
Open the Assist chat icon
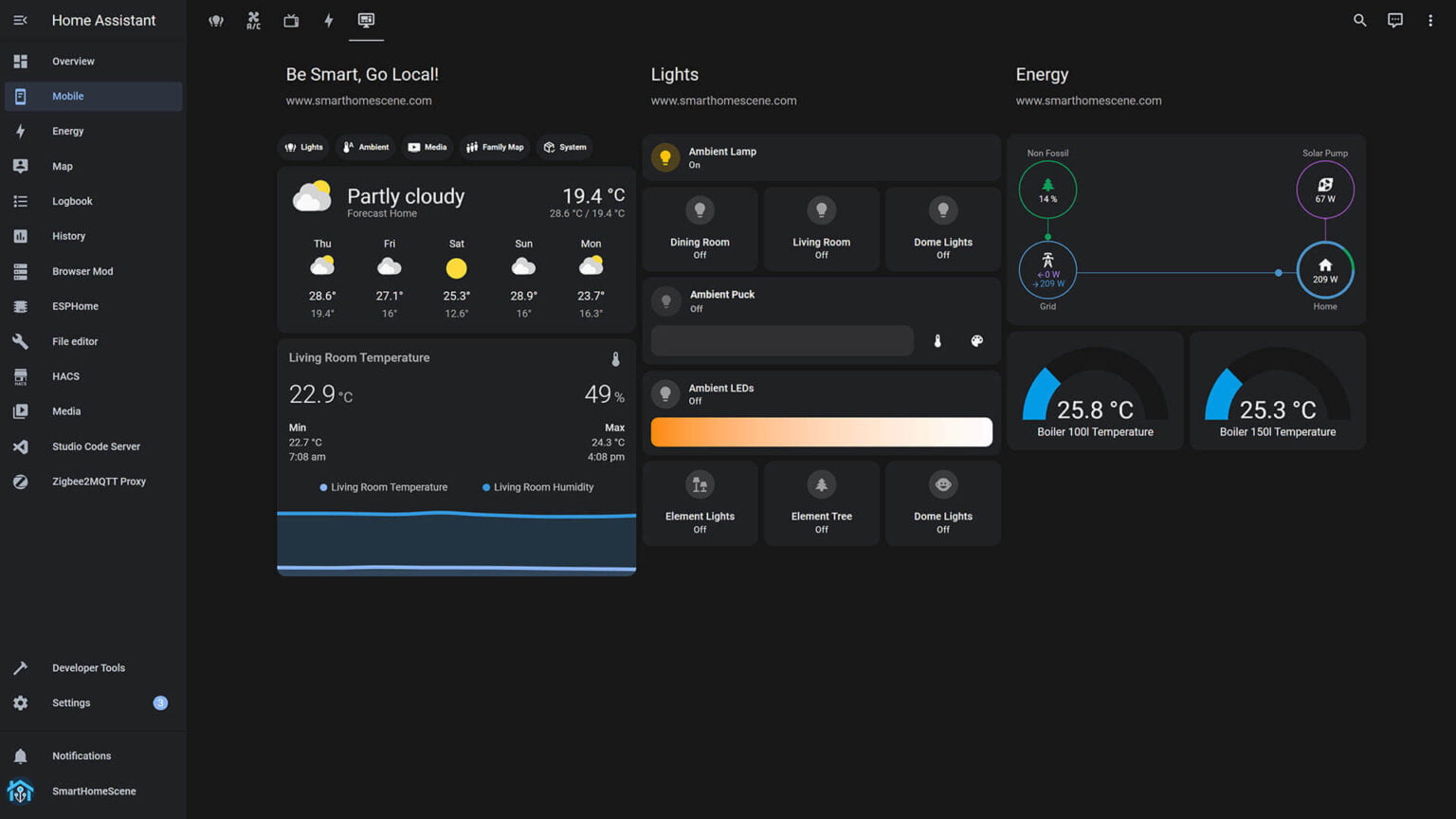[1394, 20]
